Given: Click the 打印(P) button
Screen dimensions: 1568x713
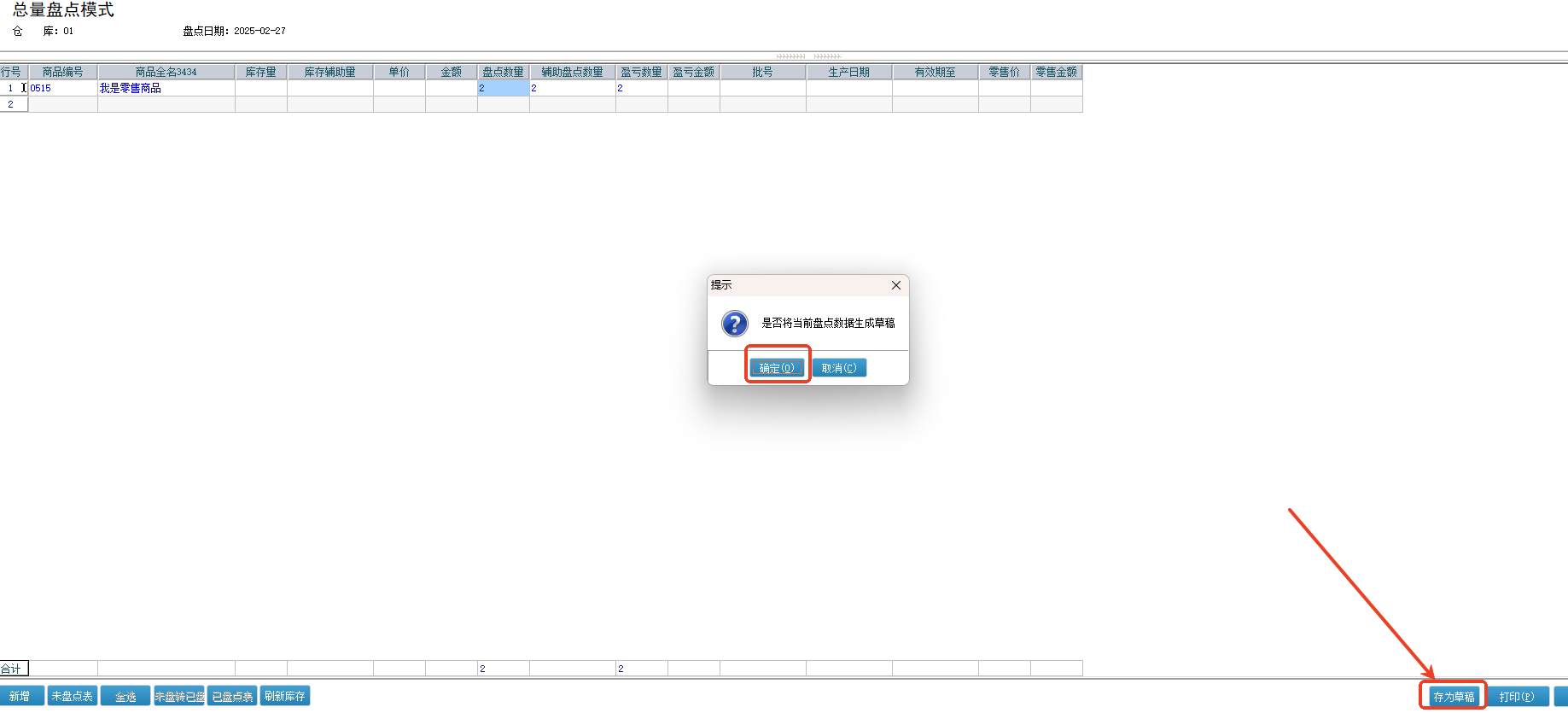Looking at the screenshot, I should tap(1517, 697).
